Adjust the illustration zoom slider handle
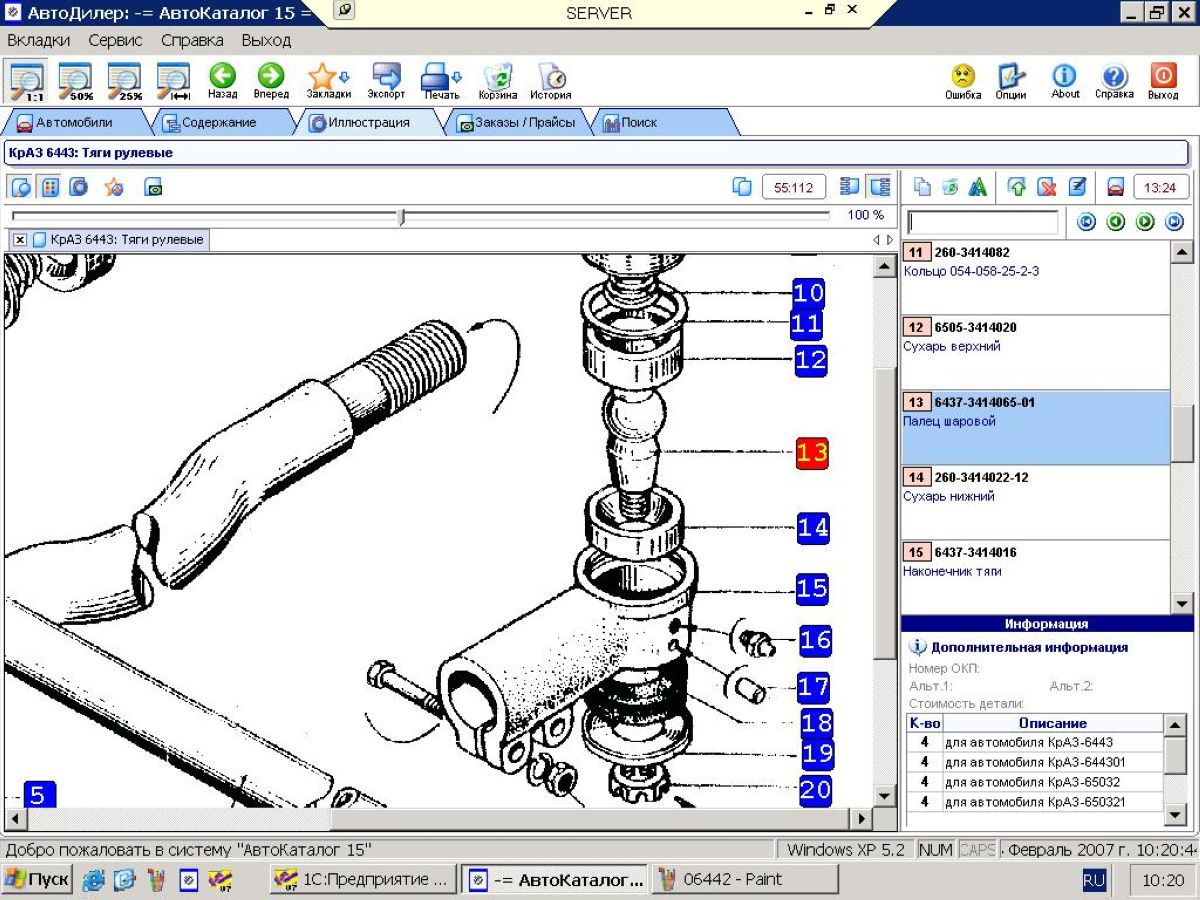Image resolution: width=1200 pixels, height=900 pixels. coord(402,216)
